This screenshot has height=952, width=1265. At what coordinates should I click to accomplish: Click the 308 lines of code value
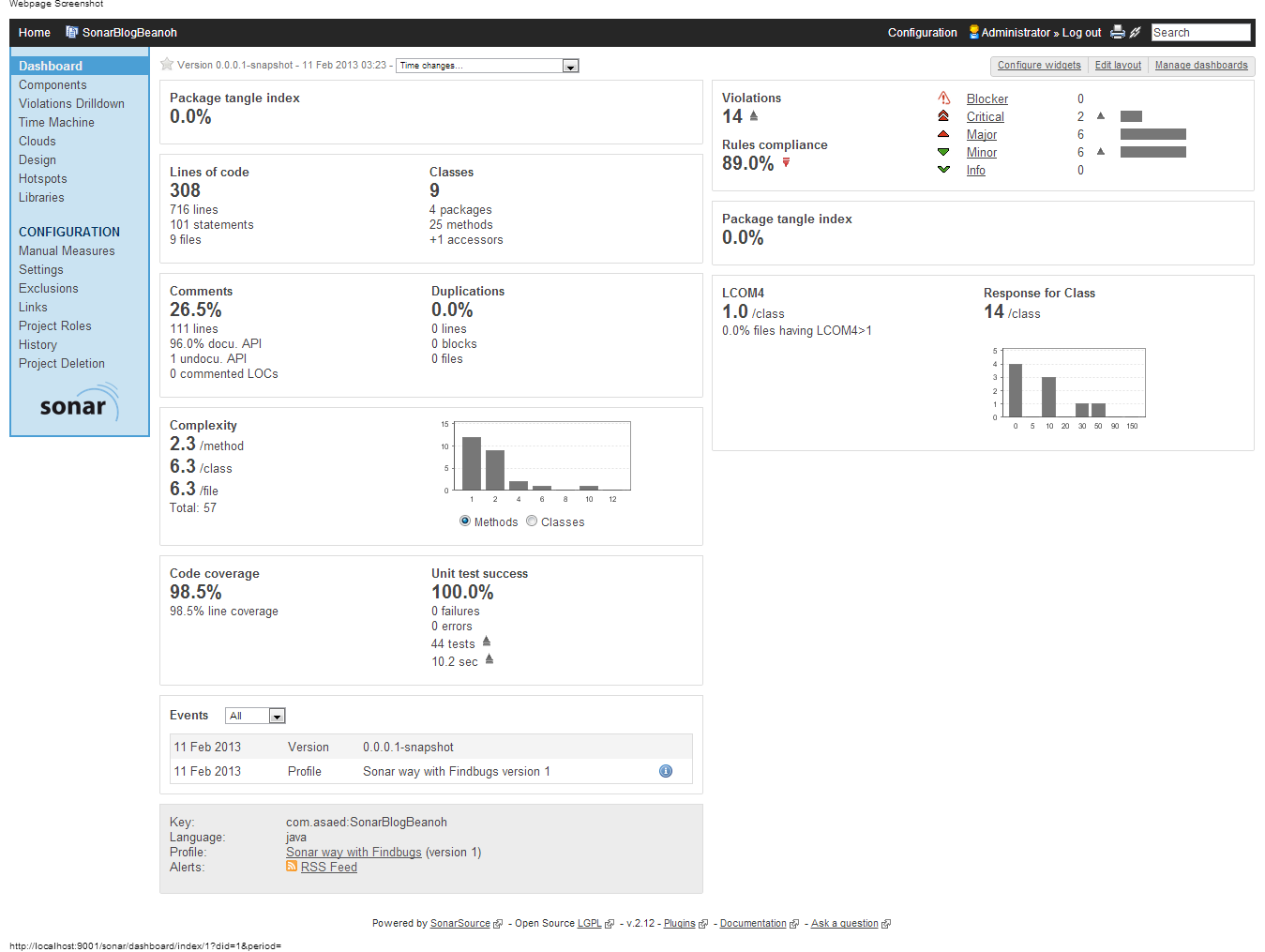[186, 190]
